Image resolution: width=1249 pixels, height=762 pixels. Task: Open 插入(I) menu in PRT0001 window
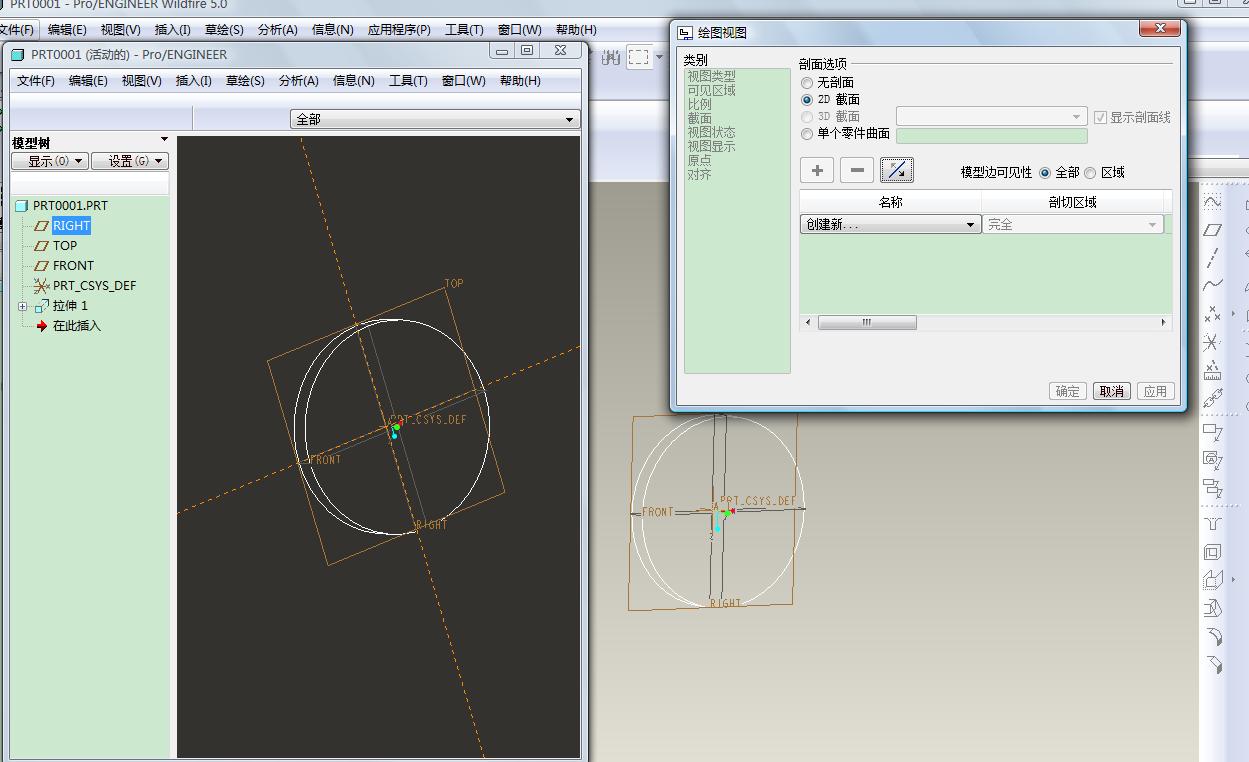coord(193,81)
